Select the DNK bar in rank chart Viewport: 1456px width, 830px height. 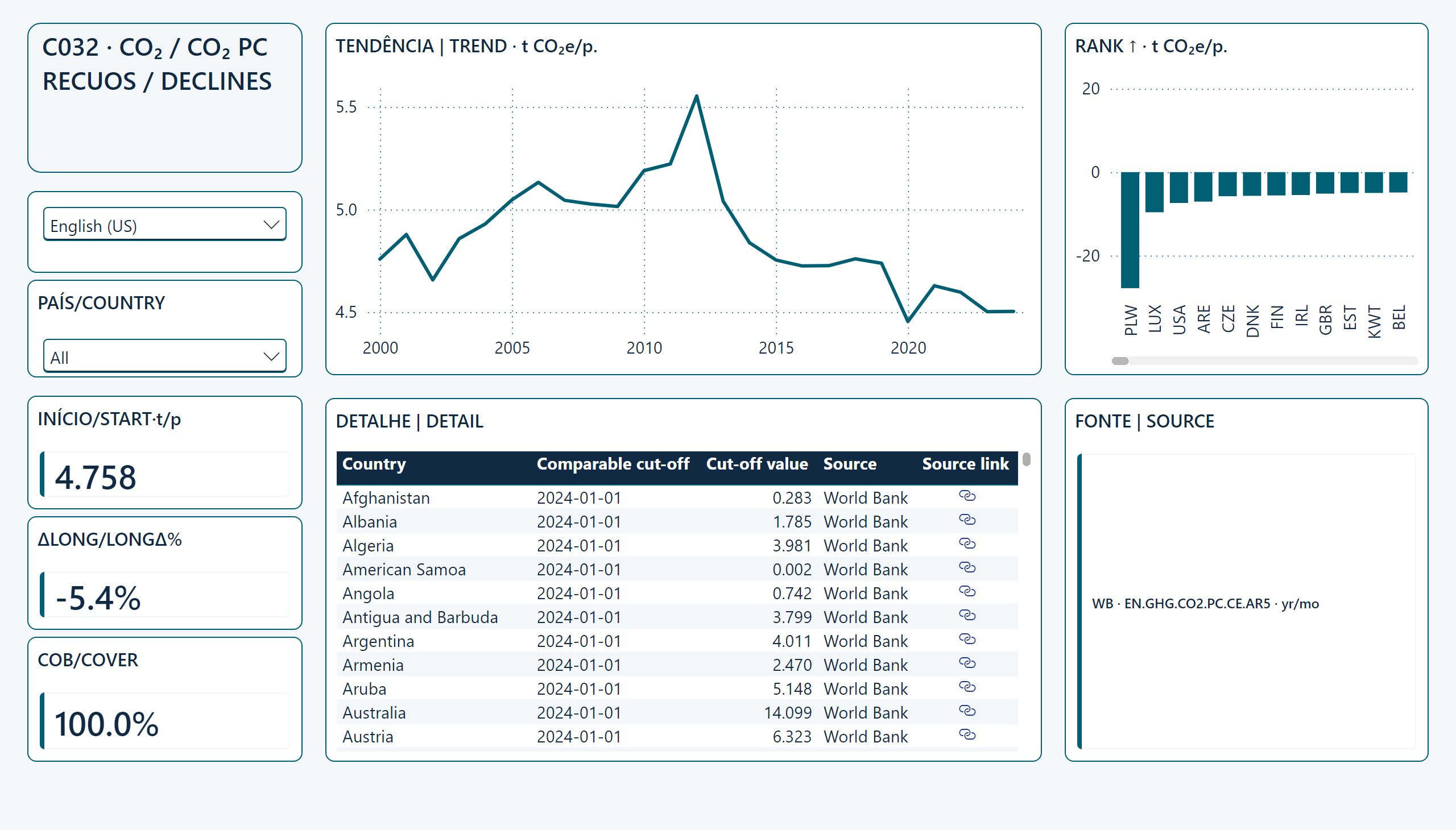pyautogui.click(x=1252, y=184)
